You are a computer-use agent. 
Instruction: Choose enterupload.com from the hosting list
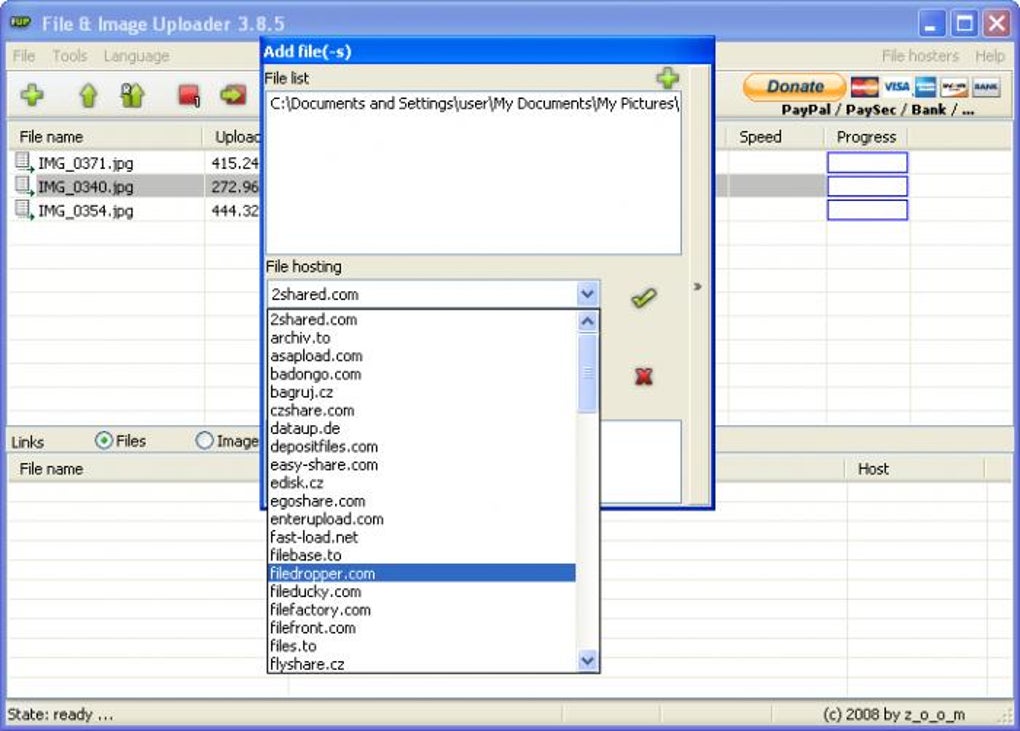click(422, 519)
